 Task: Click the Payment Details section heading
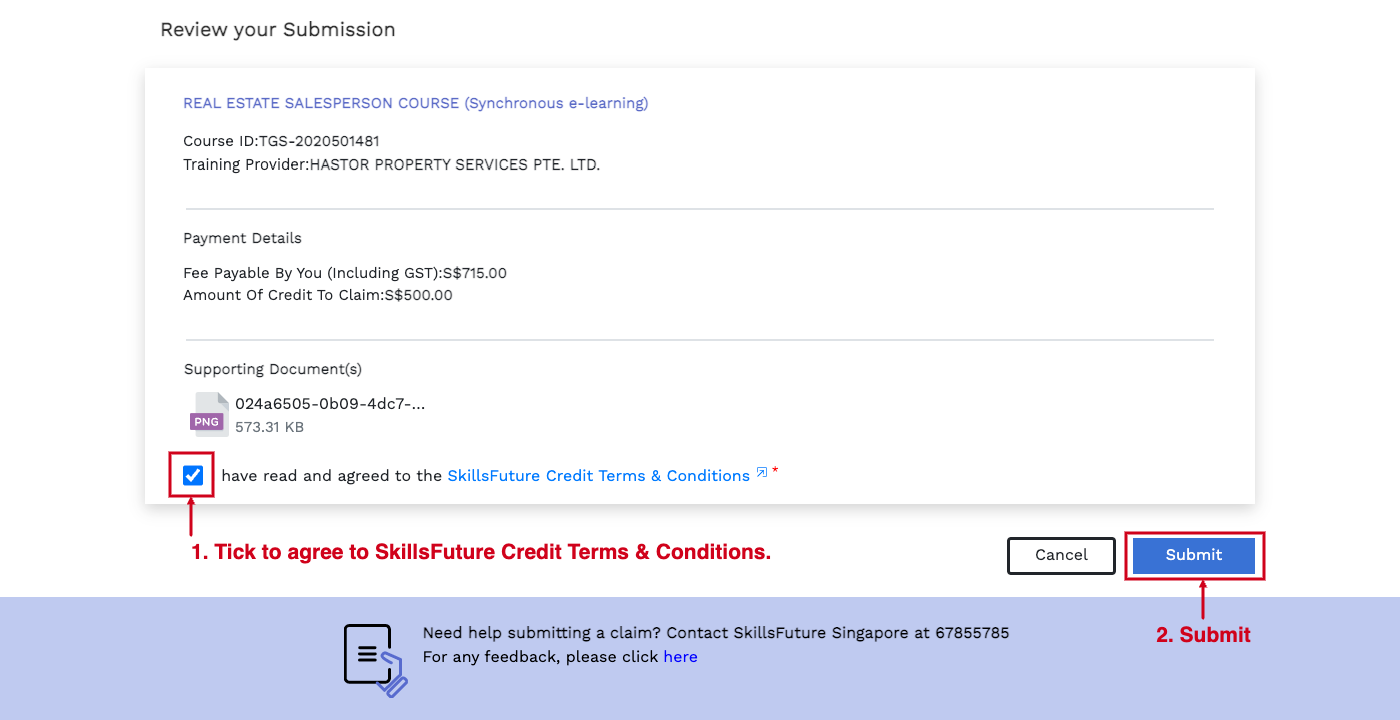242,238
